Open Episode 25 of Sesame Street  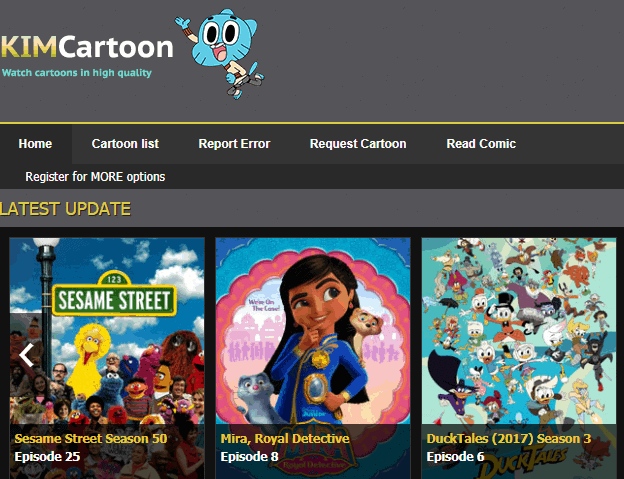pos(47,457)
